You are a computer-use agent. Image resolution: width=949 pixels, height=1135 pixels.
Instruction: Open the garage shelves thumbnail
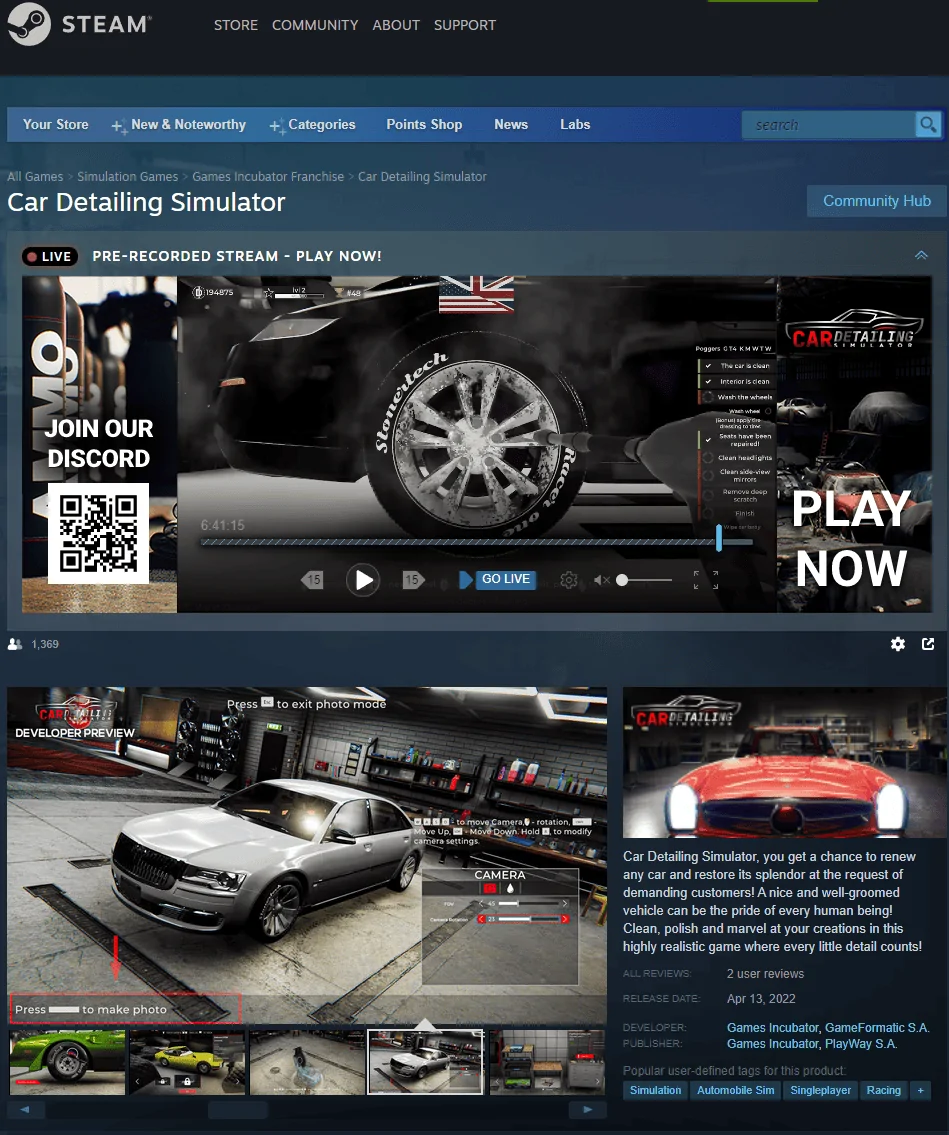(547, 1062)
